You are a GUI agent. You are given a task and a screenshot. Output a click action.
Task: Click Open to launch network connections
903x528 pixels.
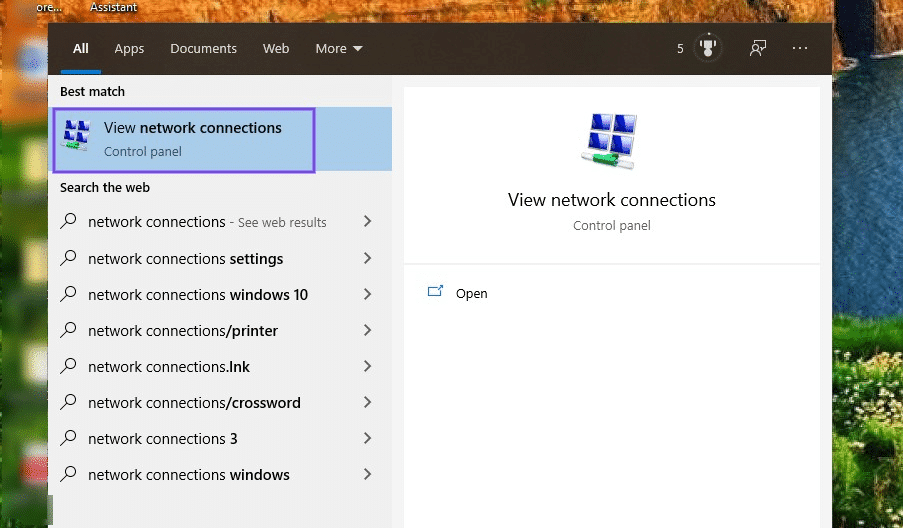pyautogui.click(x=471, y=293)
